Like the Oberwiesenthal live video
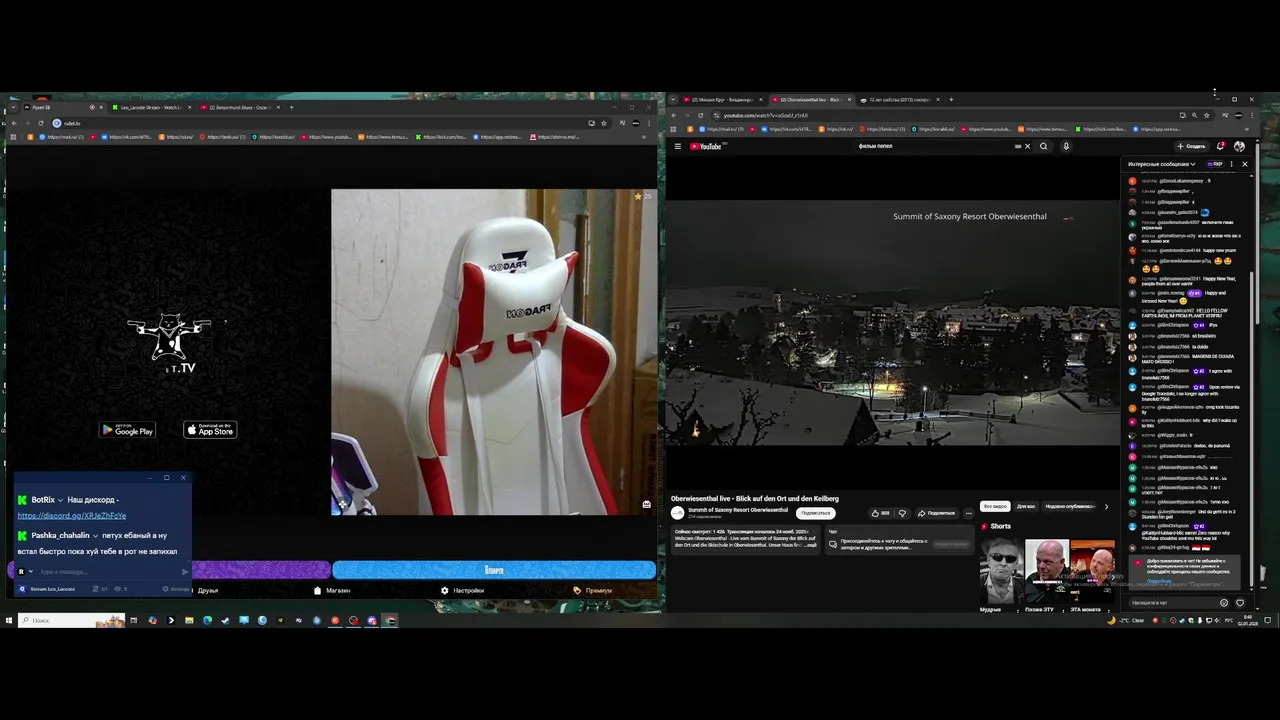 [881, 513]
